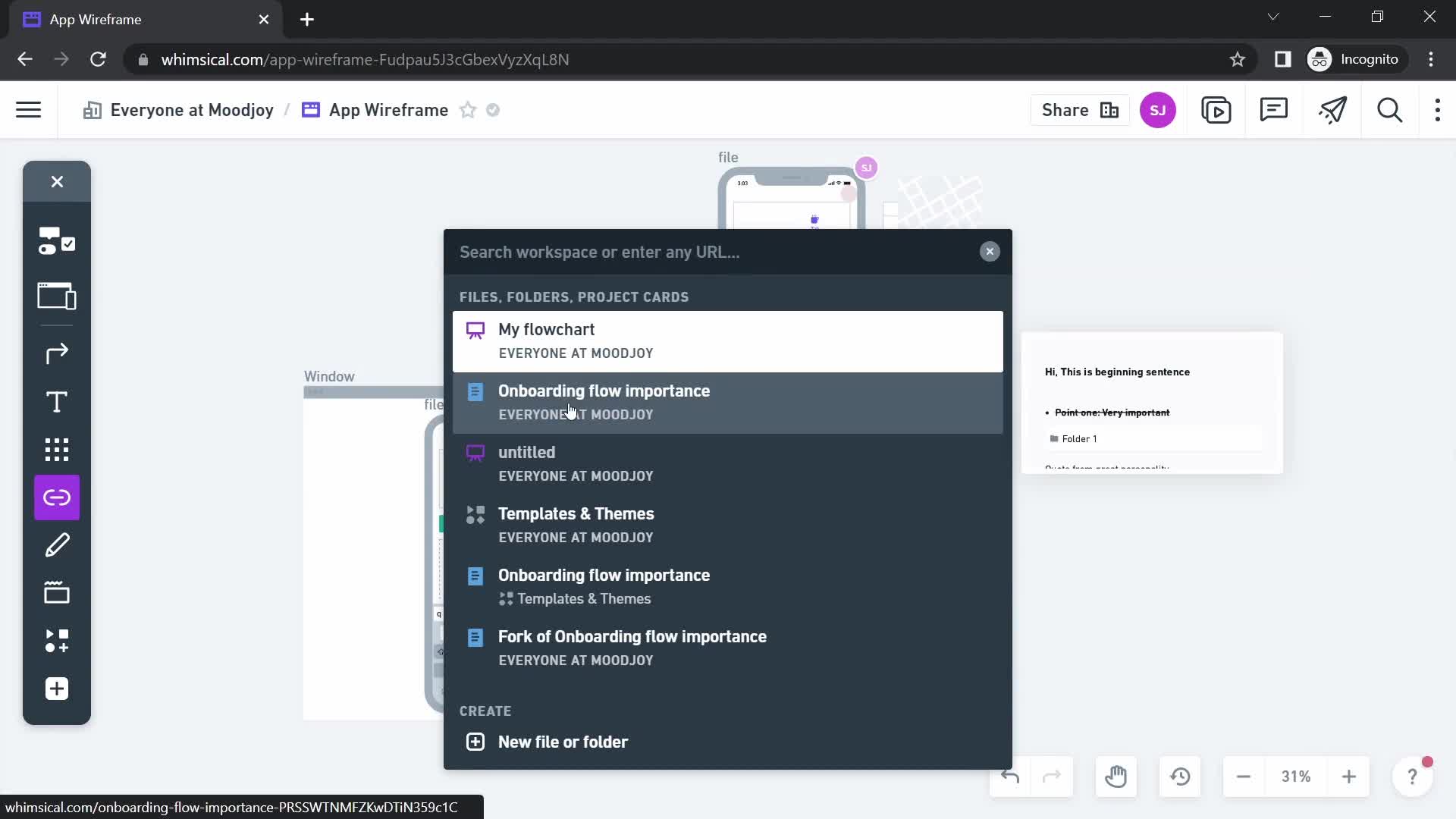Select the frame/device window tool
The height and width of the screenshot is (819, 1456).
tap(57, 296)
